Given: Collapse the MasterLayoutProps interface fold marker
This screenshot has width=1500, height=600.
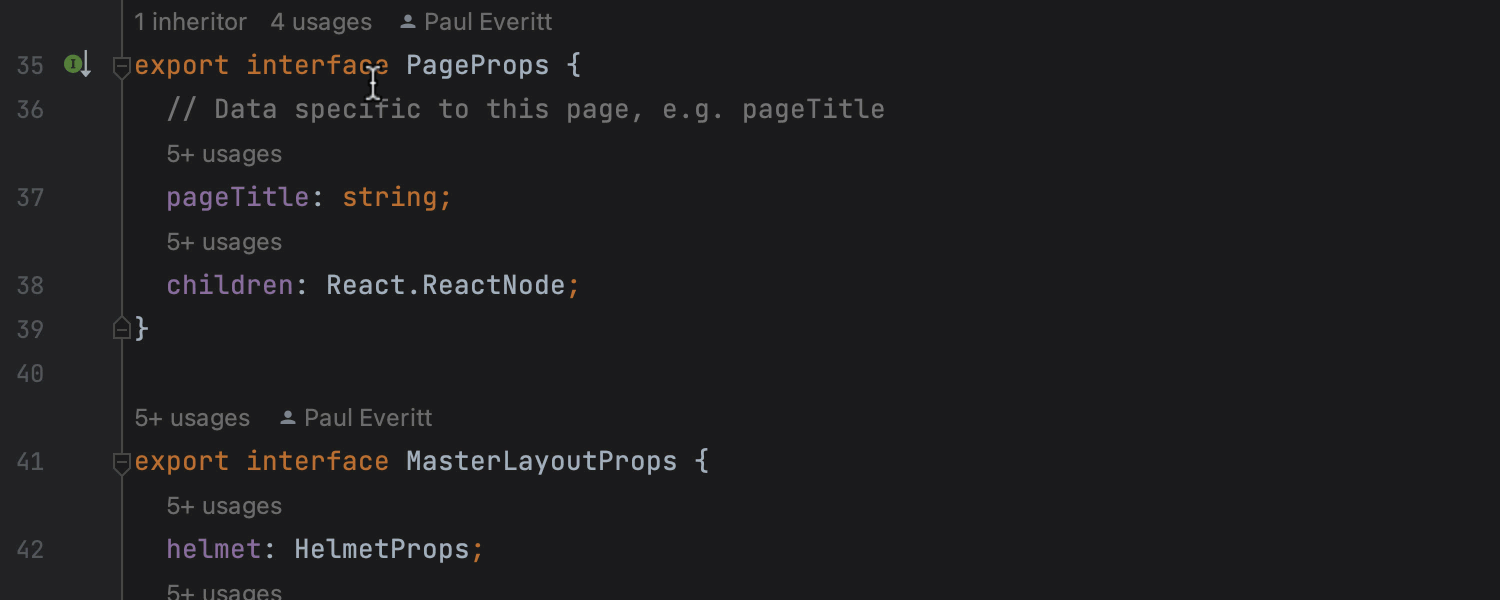Looking at the screenshot, I should point(122,463).
